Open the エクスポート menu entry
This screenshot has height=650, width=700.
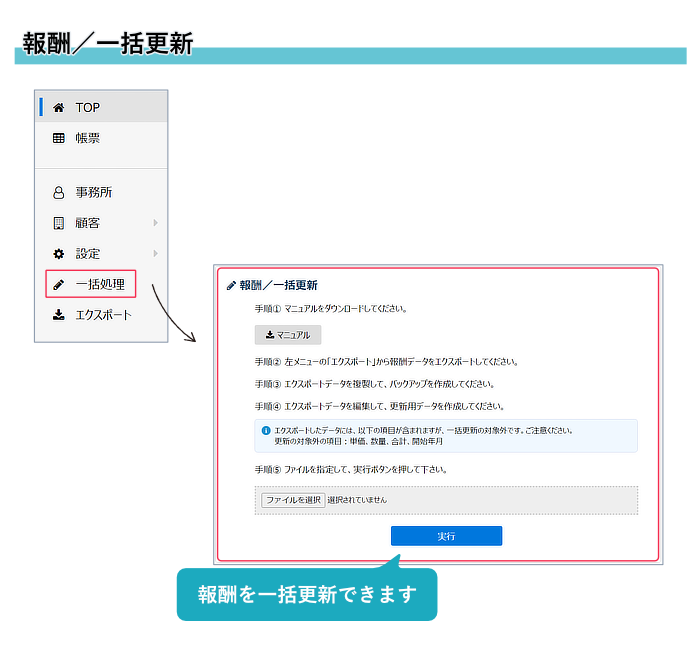click(103, 315)
